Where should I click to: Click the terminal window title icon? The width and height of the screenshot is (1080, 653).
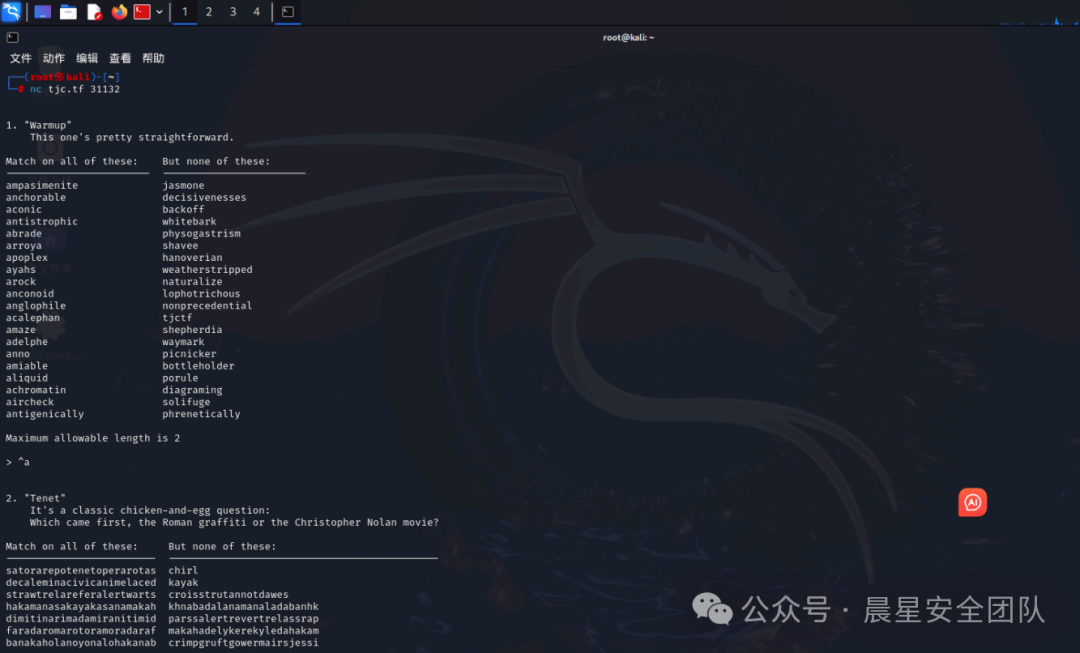pos(12,37)
